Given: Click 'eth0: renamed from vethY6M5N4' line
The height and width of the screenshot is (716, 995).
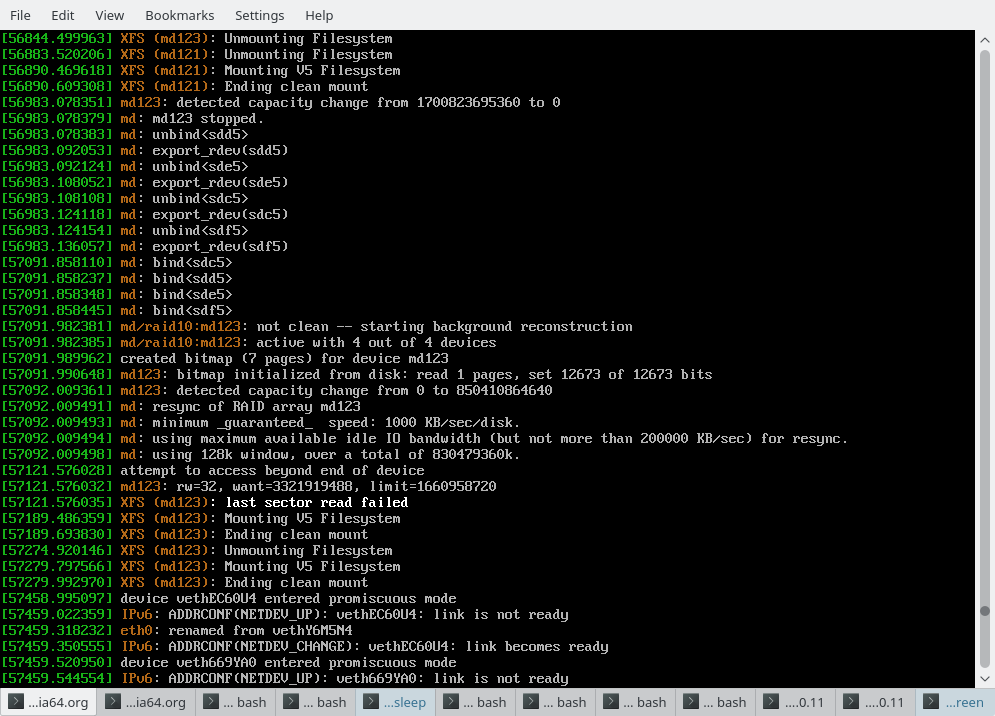Looking at the screenshot, I should tap(177, 631).
